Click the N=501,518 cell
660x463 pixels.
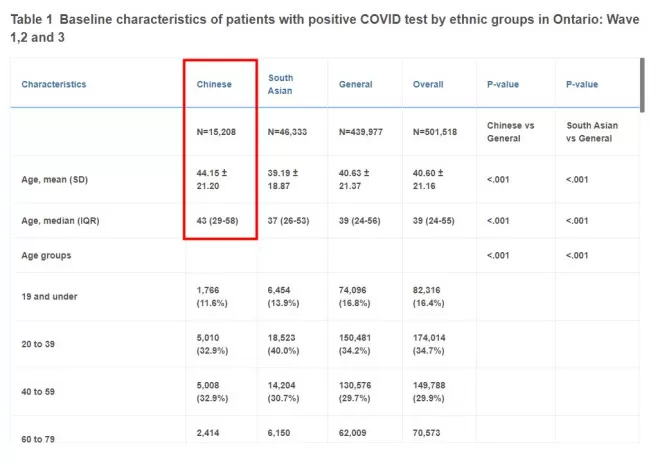[x=435, y=132]
